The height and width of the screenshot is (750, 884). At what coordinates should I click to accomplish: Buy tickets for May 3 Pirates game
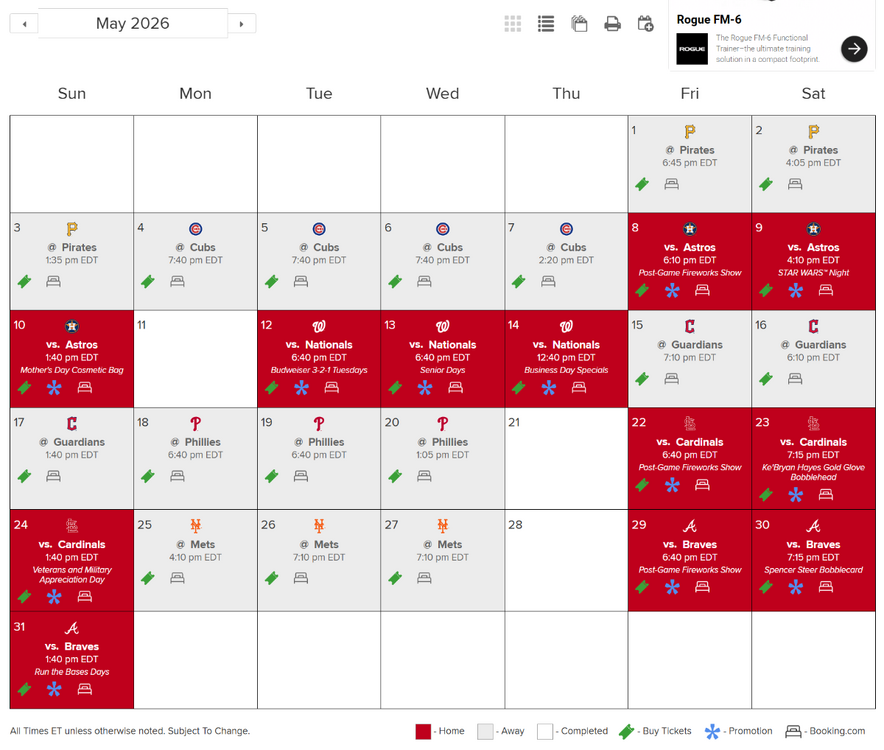[24, 281]
